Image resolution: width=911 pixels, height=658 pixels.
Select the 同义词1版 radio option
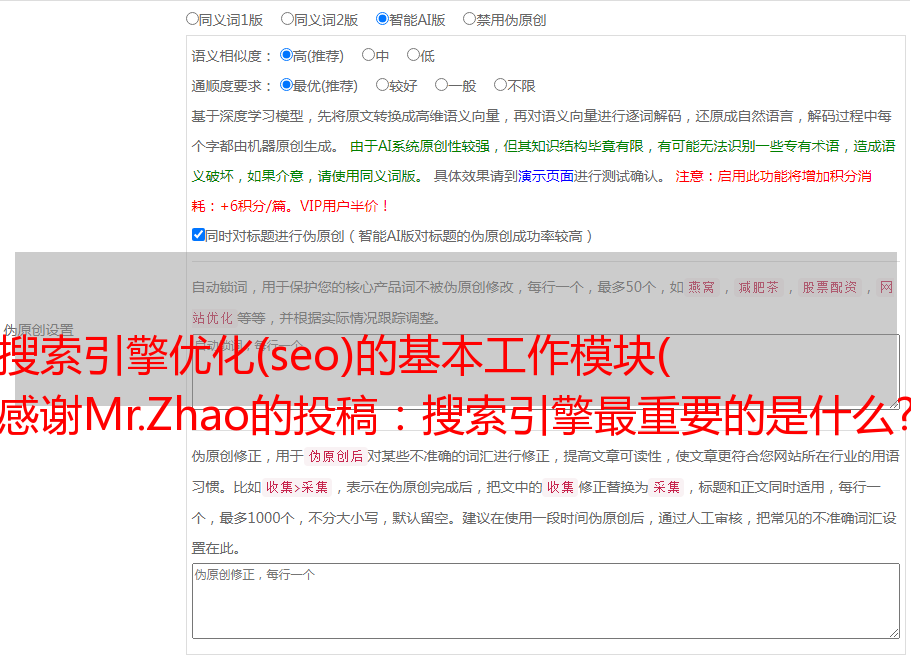192,19
